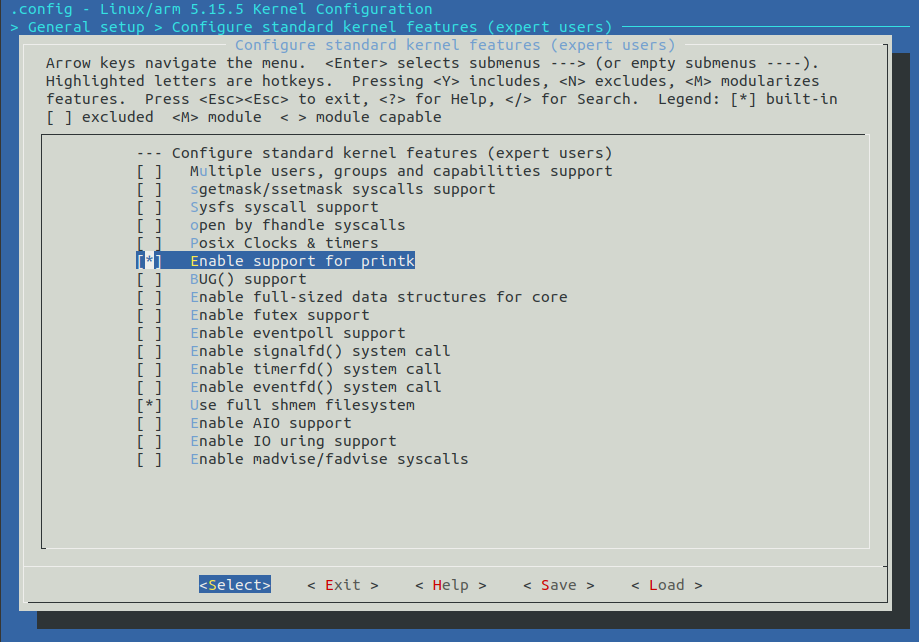Select the 'open by fhandle syscalls' entry text
Viewport: 919px width, 642px height.
point(298,225)
